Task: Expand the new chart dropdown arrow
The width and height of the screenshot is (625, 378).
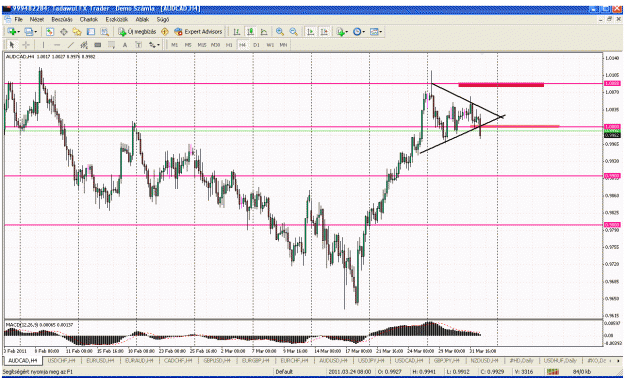Action: click(18, 32)
